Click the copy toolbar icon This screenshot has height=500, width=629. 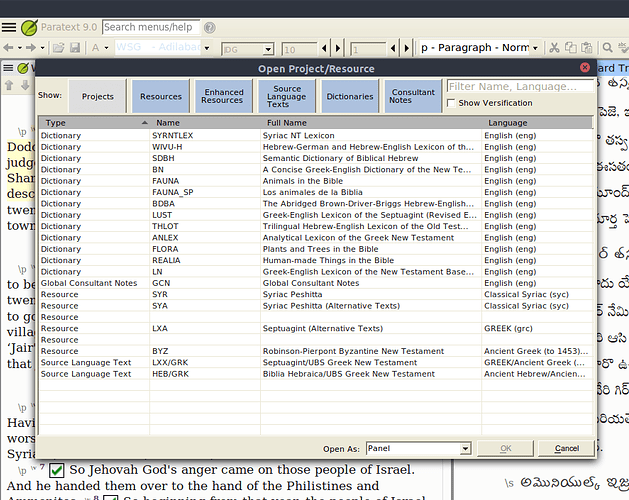tap(570, 48)
